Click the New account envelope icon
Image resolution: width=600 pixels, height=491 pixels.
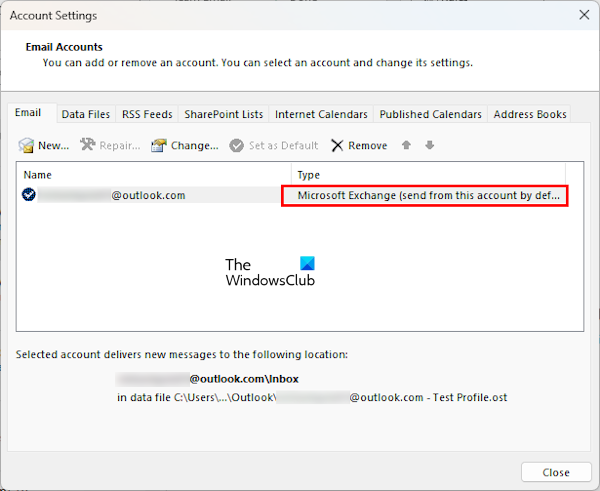[26, 145]
